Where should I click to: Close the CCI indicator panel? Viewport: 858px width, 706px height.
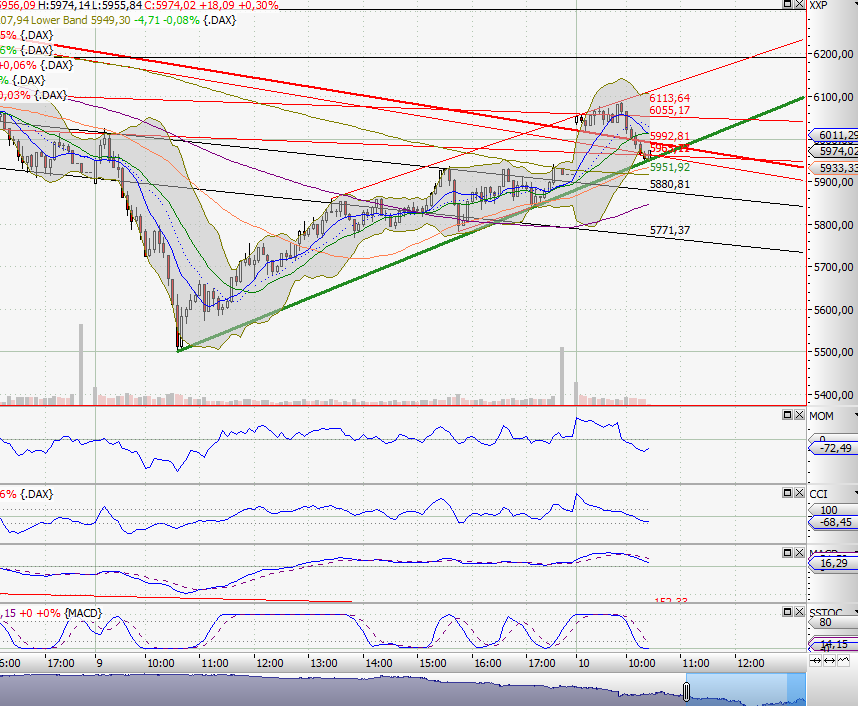[799, 493]
